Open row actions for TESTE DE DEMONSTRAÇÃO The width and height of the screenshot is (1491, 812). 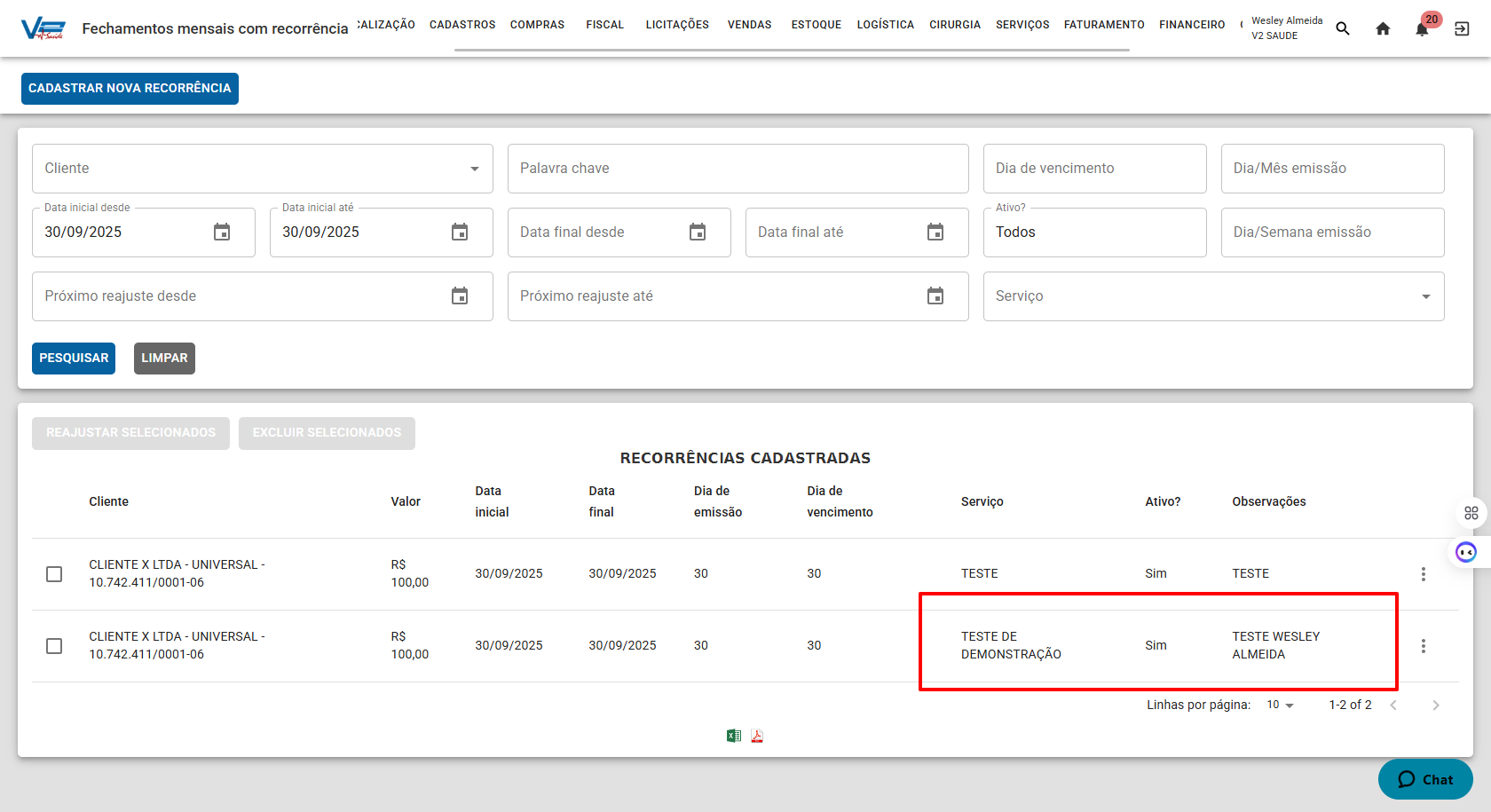pyautogui.click(x=1423, y=646)
